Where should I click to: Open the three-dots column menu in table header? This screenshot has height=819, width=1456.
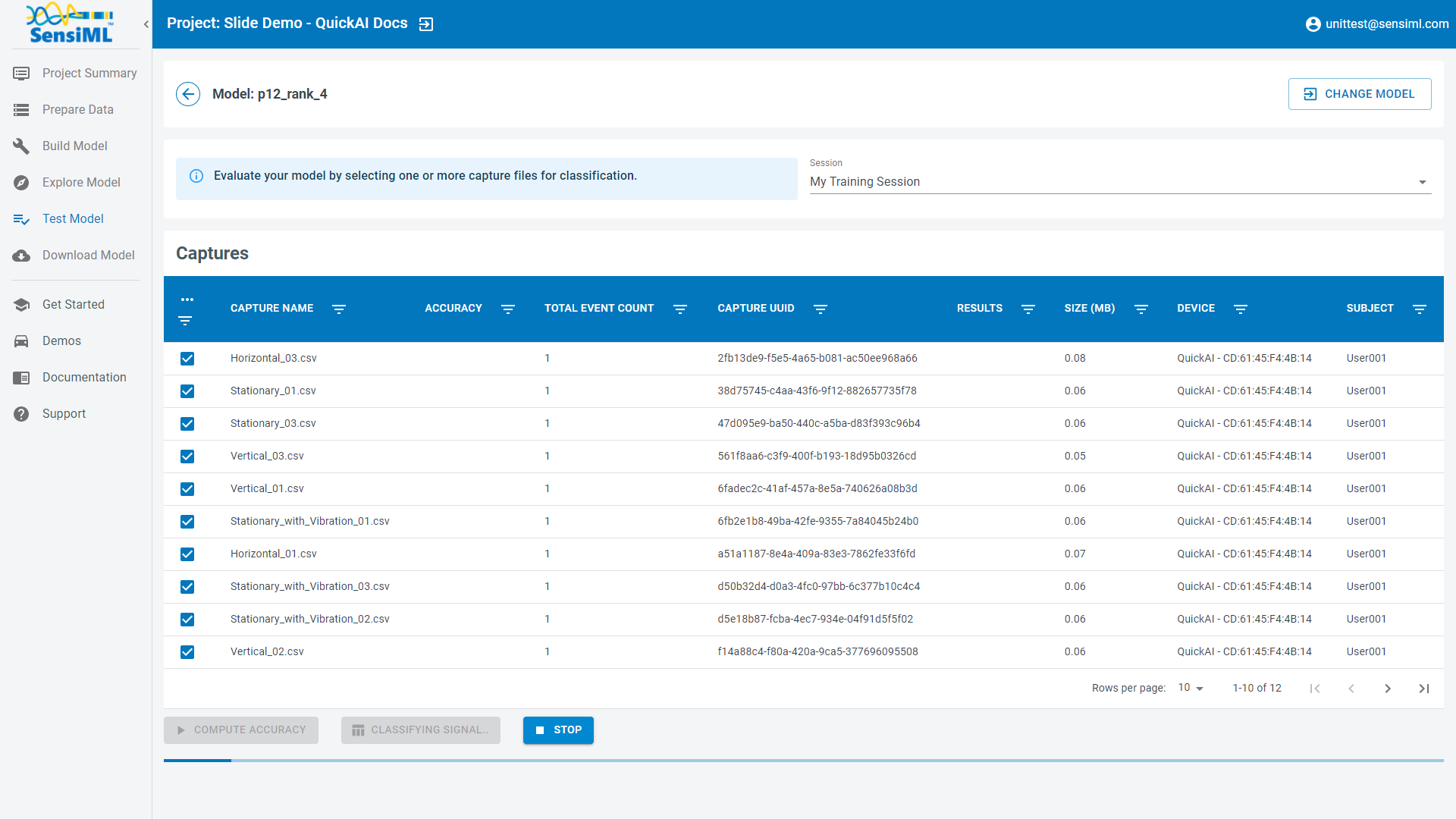(x=187, y=300)
